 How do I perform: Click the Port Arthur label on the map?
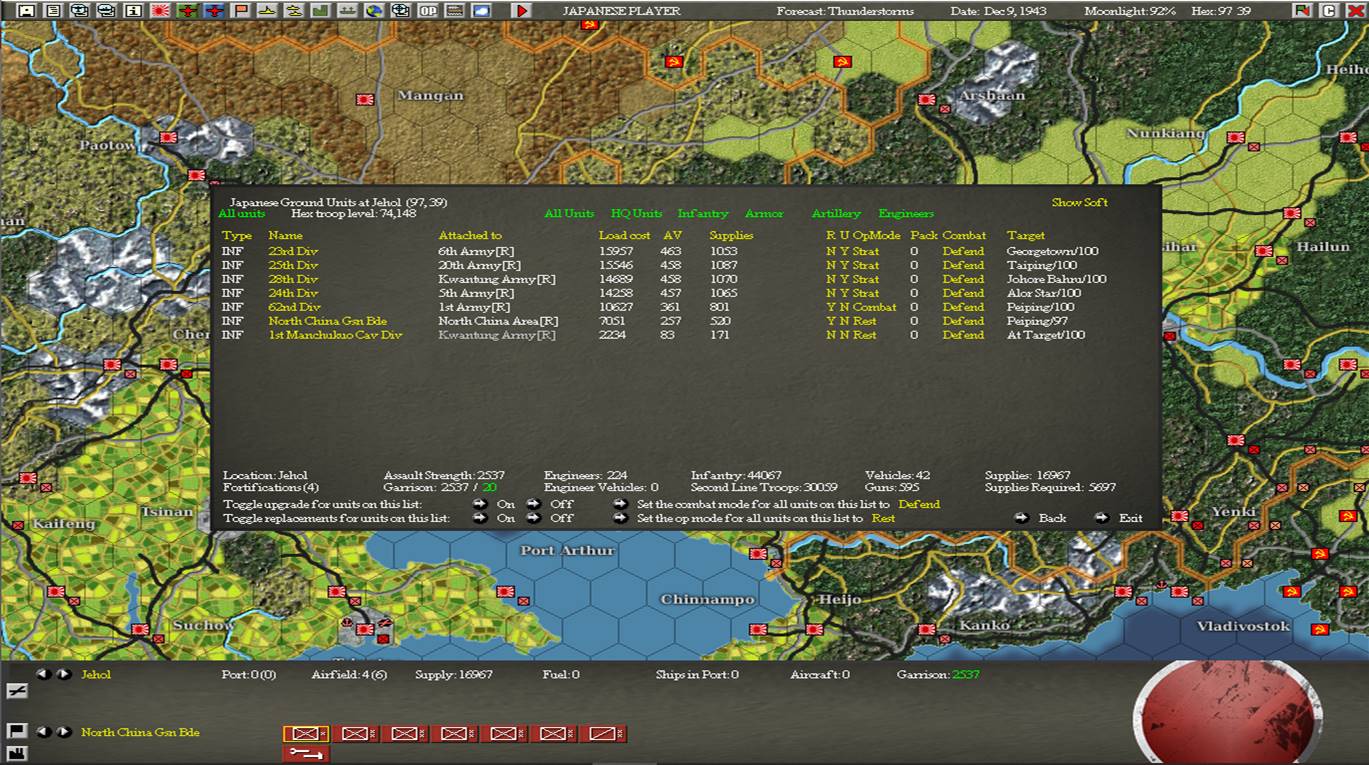tap(567, 550)
